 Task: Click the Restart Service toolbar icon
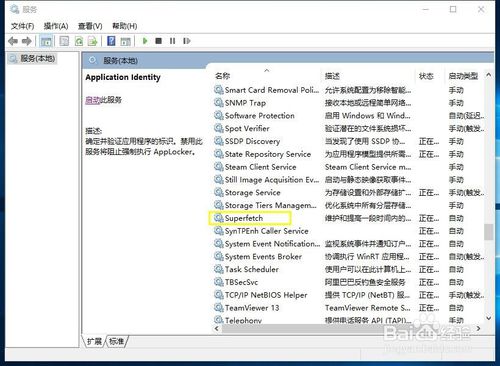coord(187,41)
